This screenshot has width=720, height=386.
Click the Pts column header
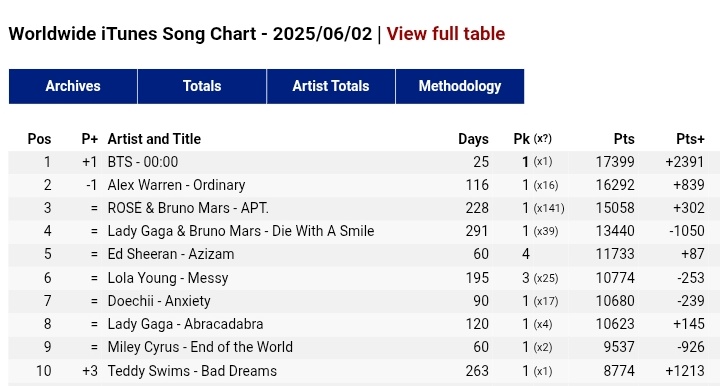click(624, 139)
